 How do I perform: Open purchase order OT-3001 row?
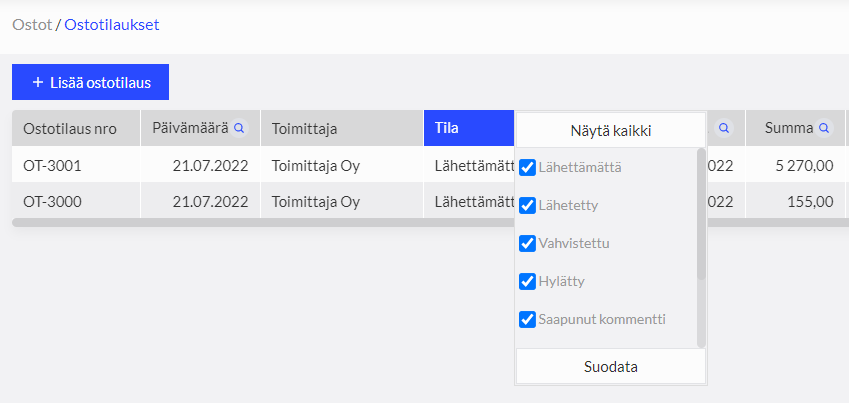[x=53, y=165]
